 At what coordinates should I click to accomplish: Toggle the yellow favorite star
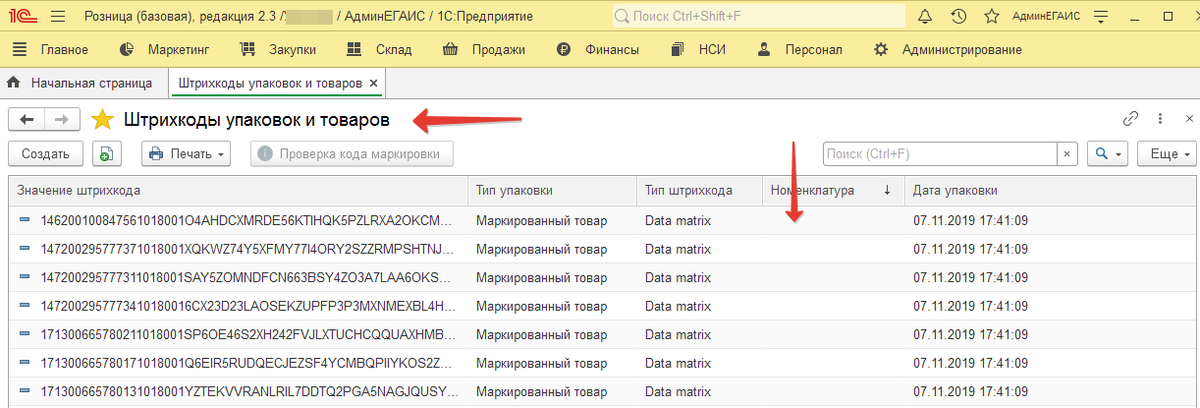click(x=102, y=120)
